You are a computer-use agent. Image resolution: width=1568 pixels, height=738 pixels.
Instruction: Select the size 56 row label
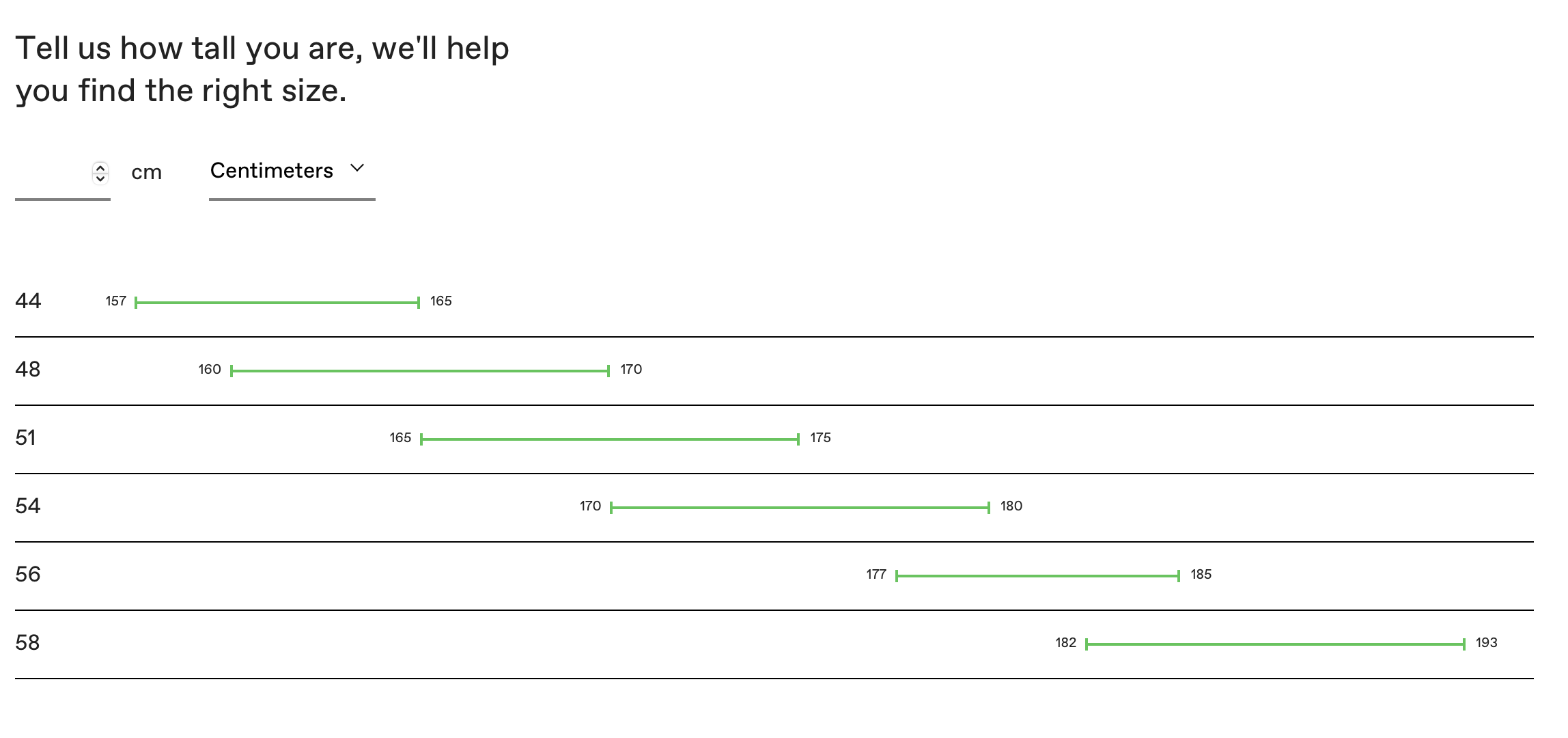pos(28,575)
